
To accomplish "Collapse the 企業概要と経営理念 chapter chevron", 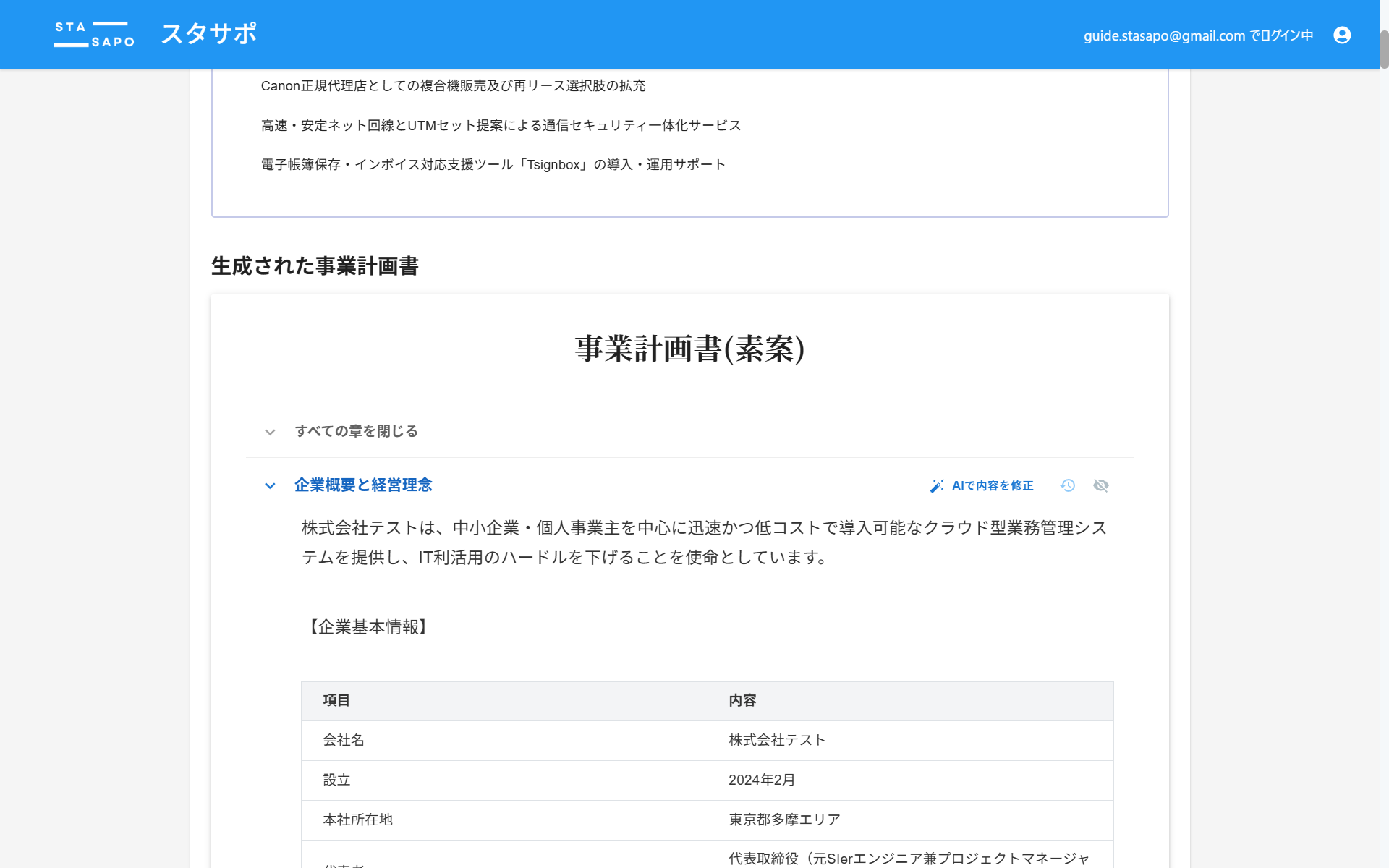I will pos(270,486).
